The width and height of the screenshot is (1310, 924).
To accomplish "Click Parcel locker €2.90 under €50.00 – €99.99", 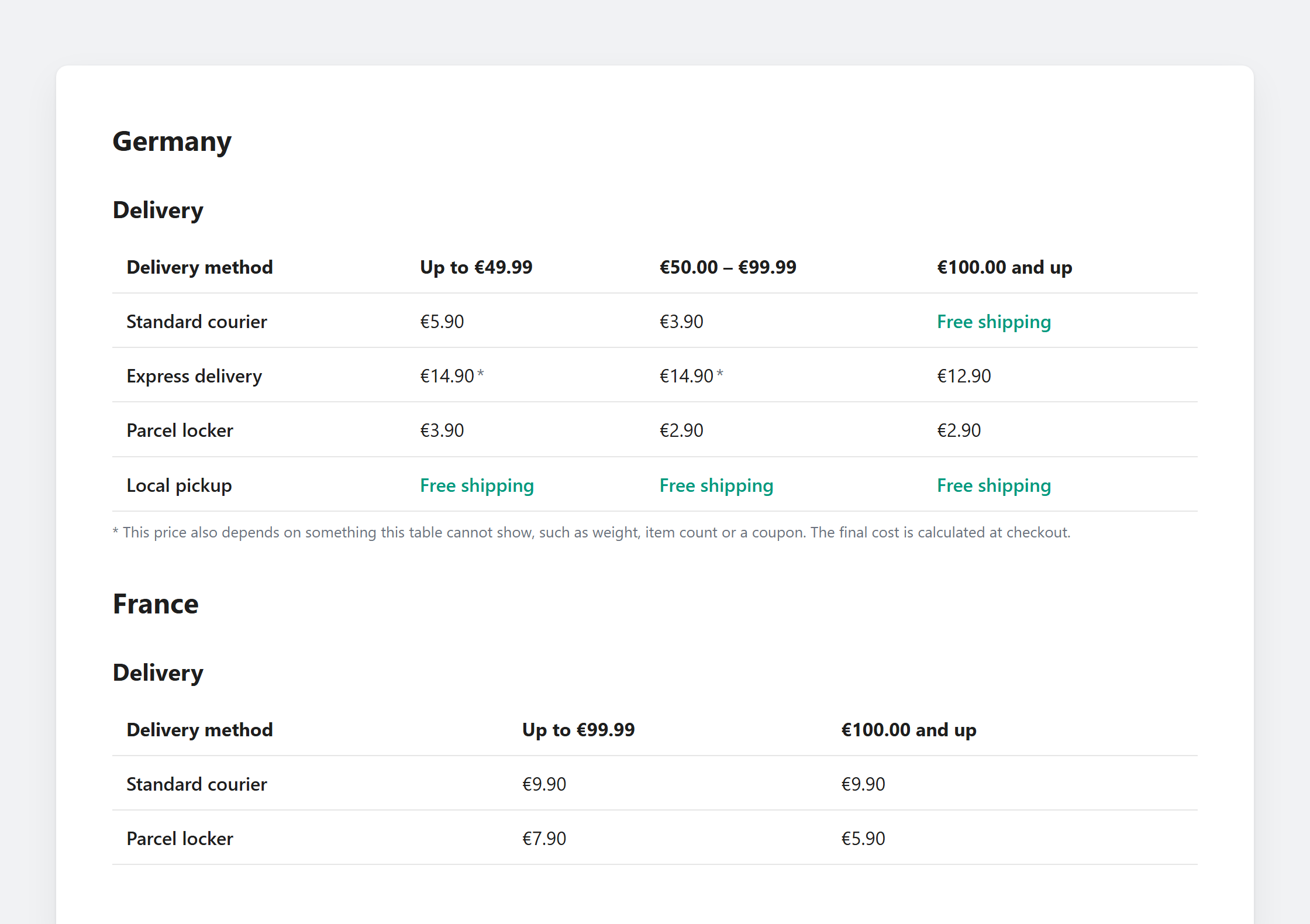I will (681, 430).
